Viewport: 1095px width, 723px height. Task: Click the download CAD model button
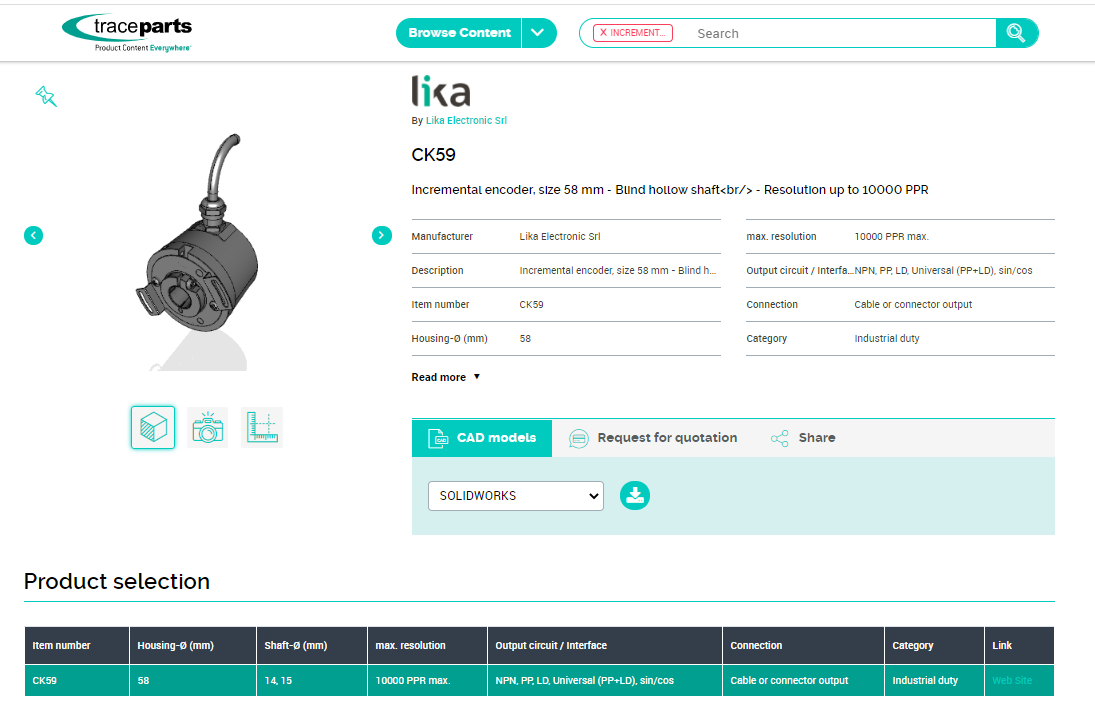(x=635, y=496)
